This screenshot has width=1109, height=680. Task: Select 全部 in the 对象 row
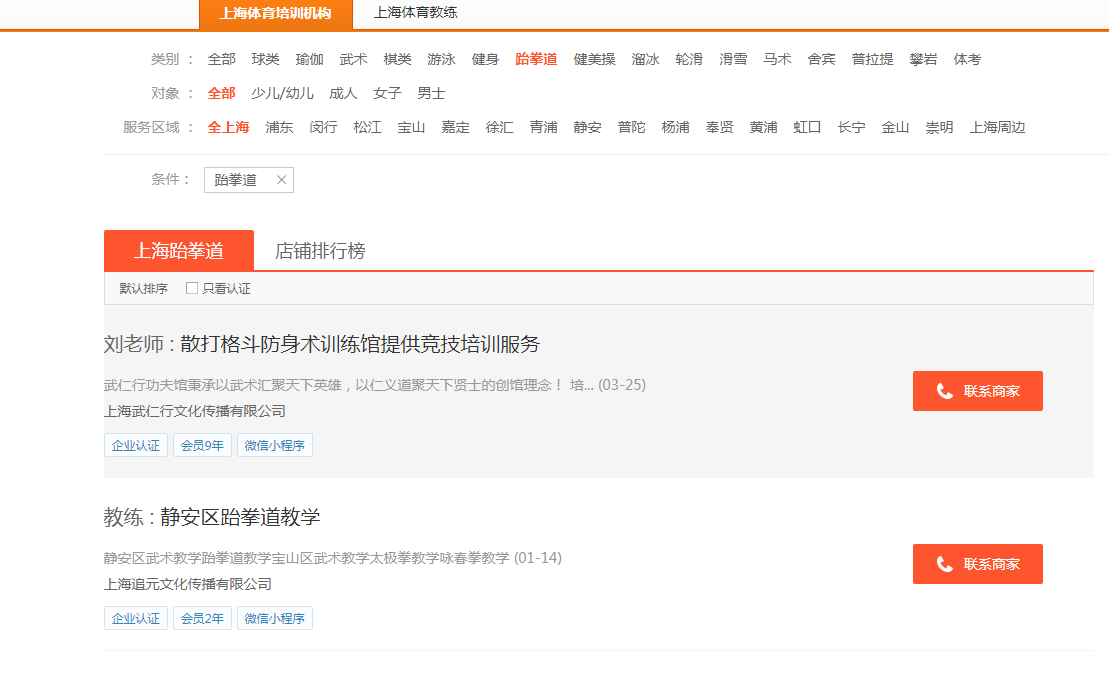[221, 93]
